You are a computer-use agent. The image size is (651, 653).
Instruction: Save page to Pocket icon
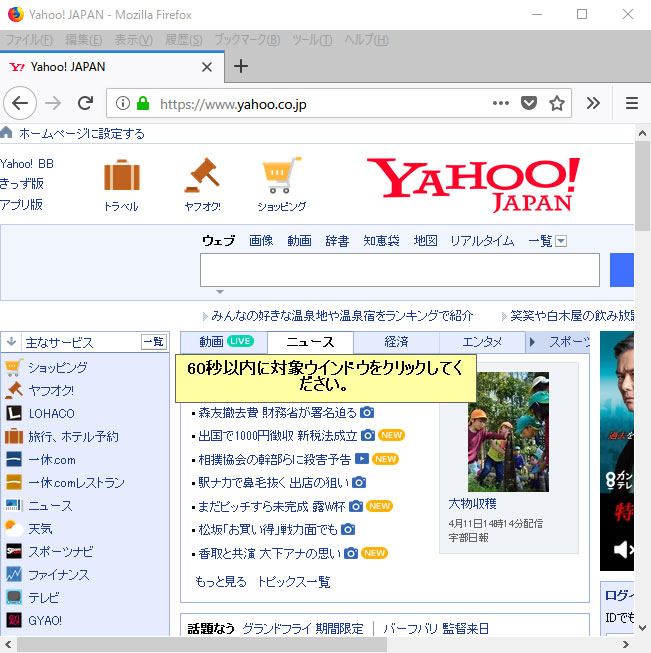click(529, 103)
